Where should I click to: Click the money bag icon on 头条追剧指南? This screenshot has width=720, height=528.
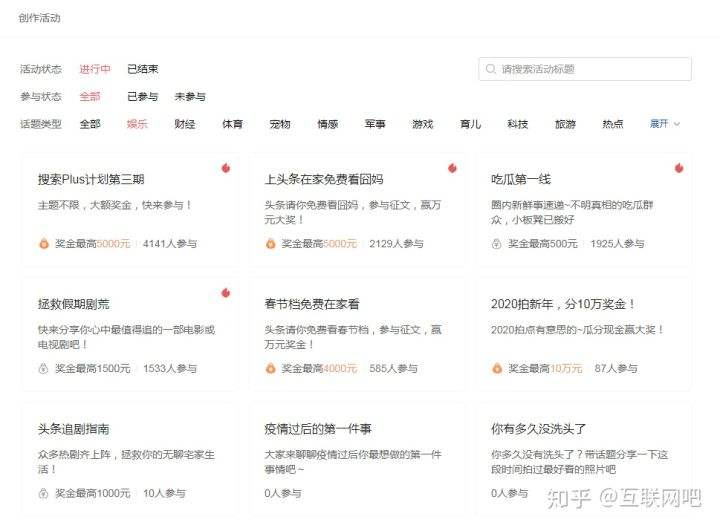click(x=43, y=494)
